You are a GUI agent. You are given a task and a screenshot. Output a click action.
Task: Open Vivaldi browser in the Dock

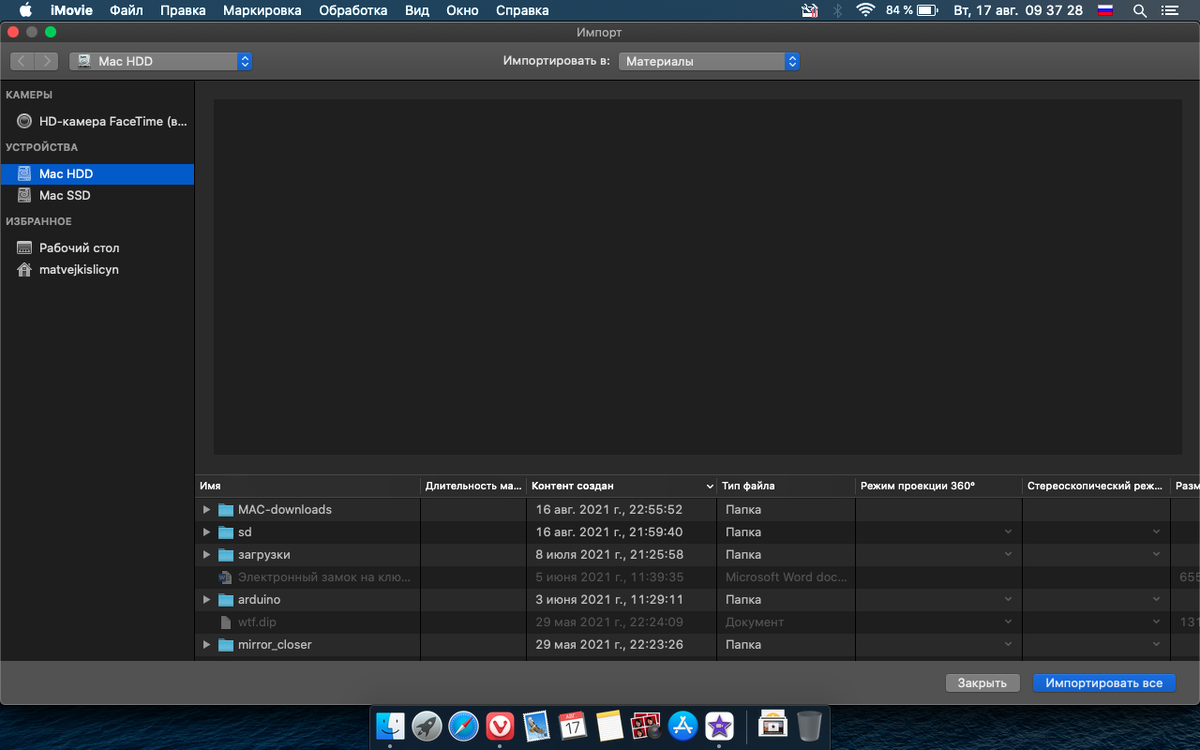click(x=500, y=725)
